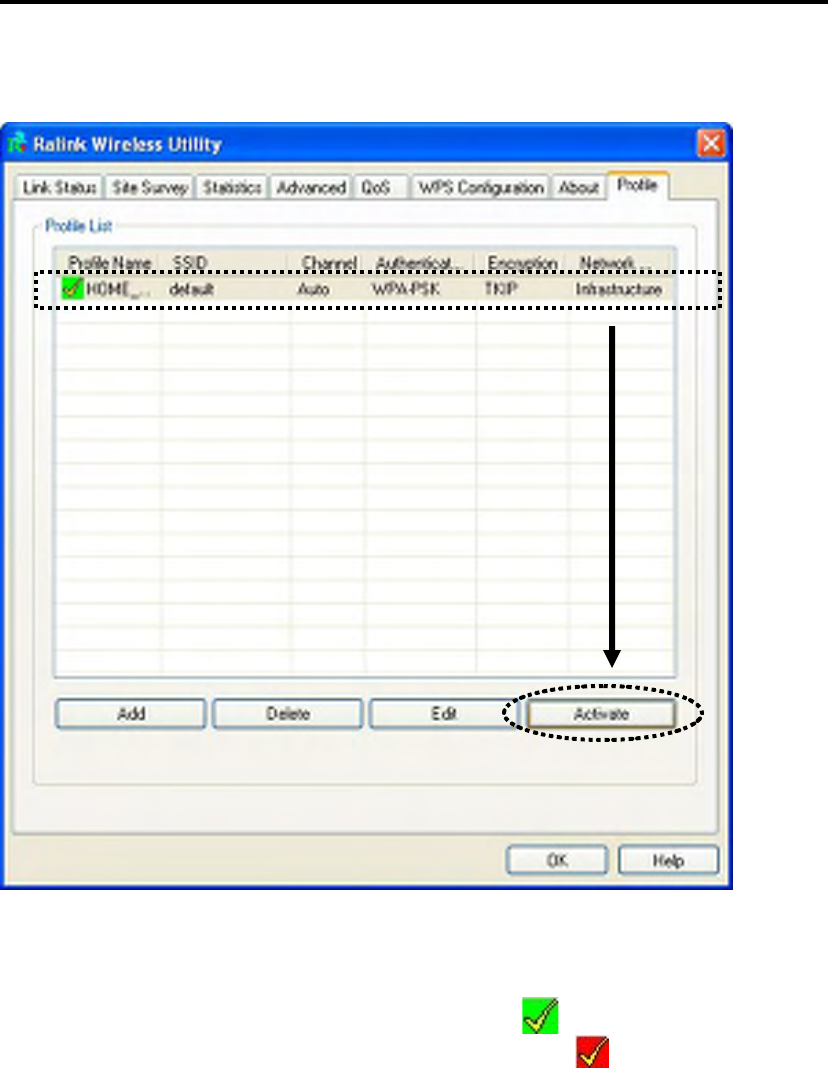Click the 'TKIP' encryption value

tap(500, 289)
